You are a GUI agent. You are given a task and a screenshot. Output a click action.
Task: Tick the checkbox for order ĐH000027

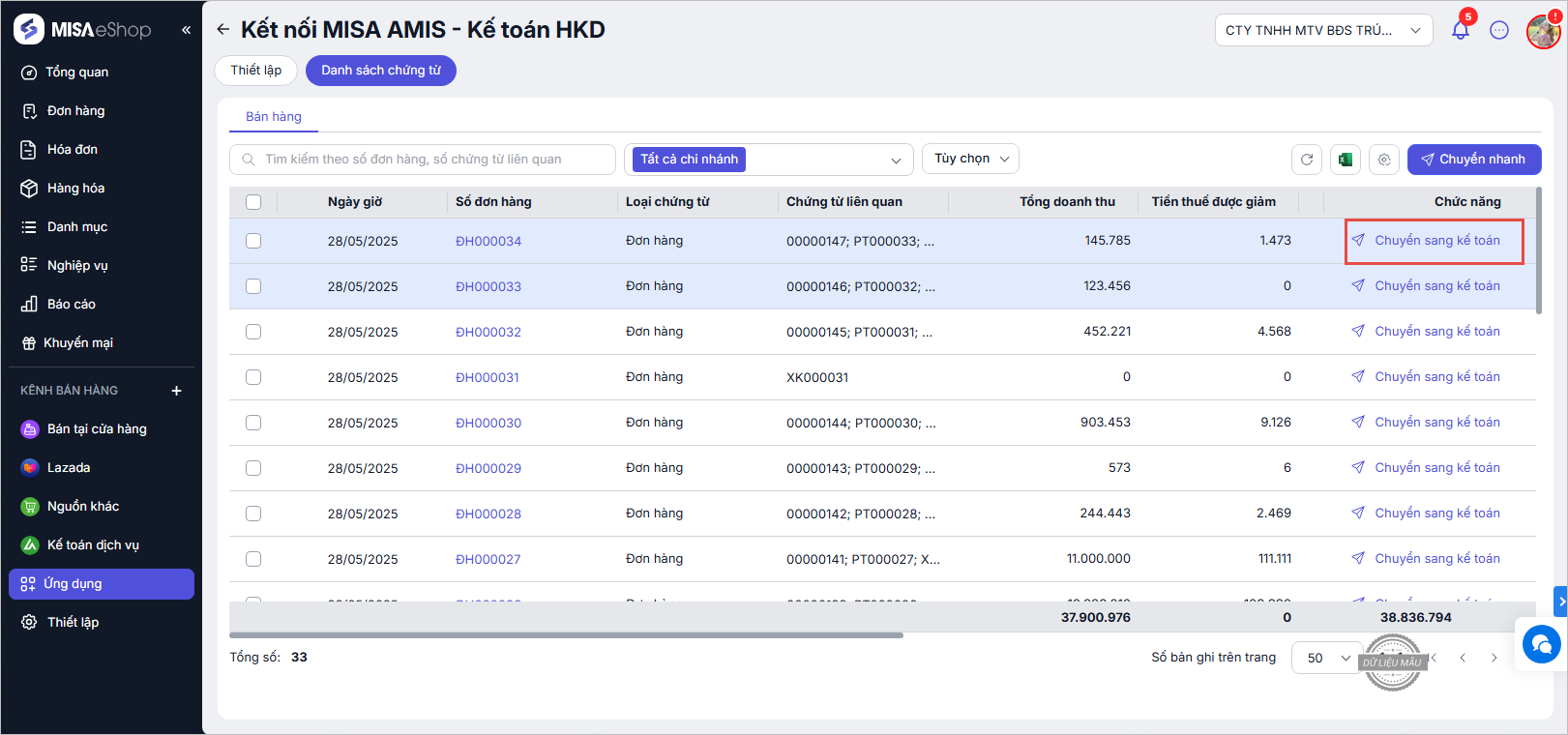pos(253,559)
